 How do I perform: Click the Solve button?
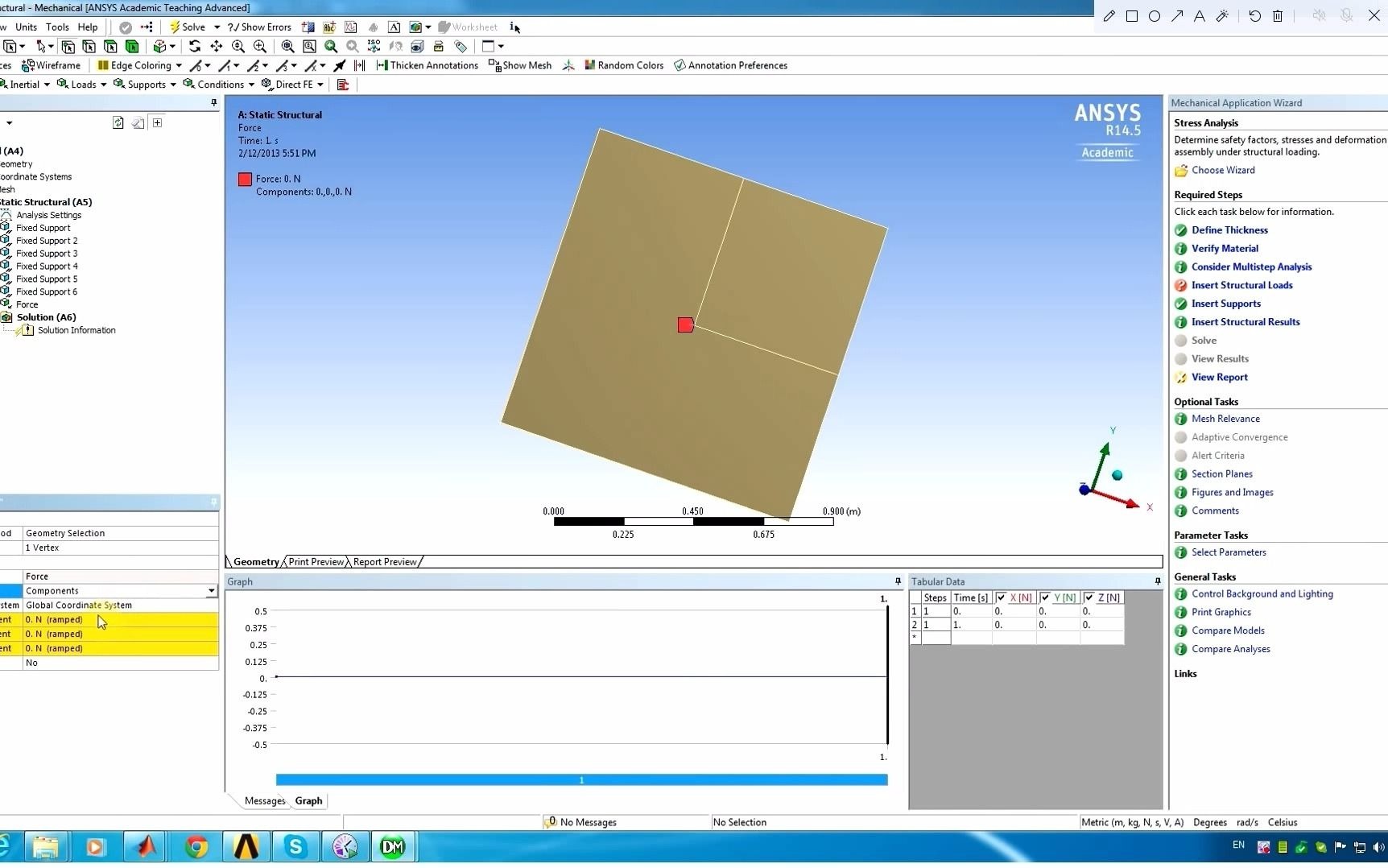[192, 27]
